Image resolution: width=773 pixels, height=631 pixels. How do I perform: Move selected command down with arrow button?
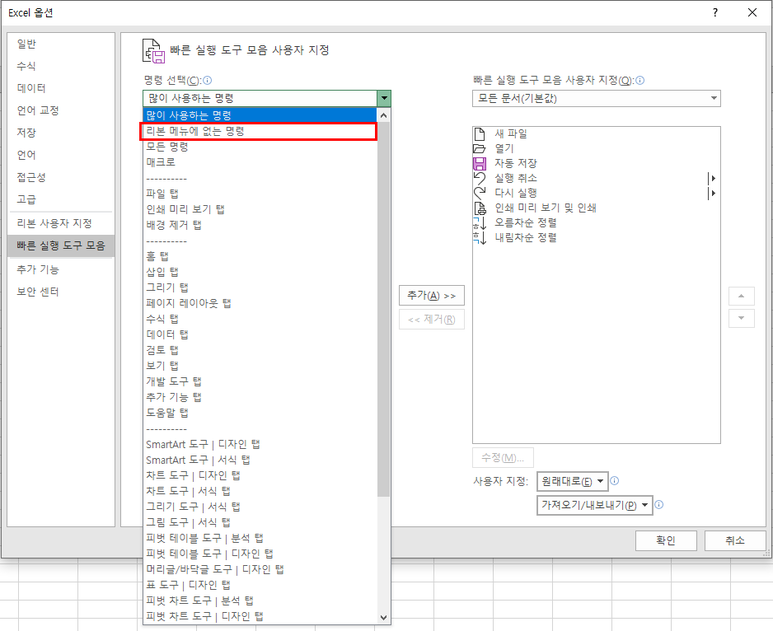point(741,318)
